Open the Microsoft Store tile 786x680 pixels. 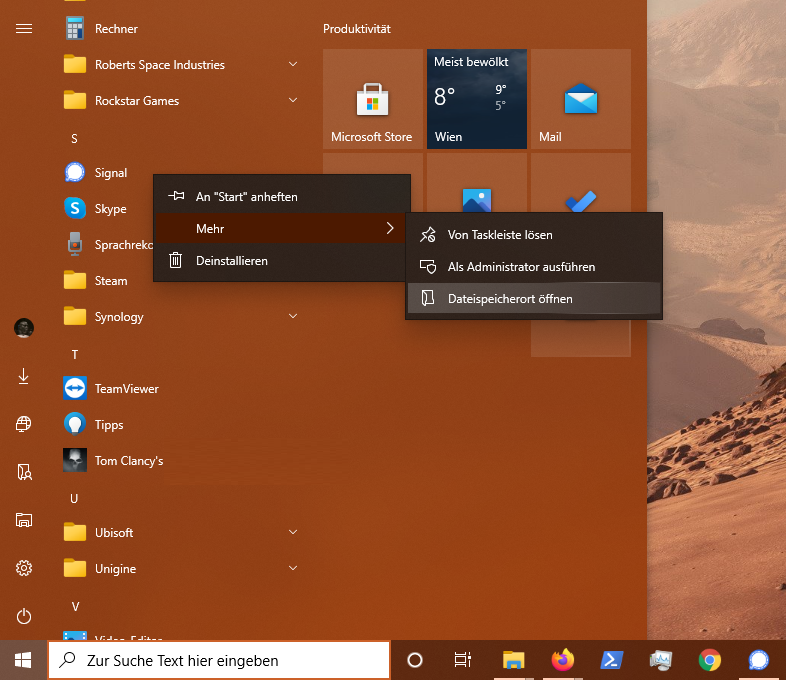click(x=372, y=99)
